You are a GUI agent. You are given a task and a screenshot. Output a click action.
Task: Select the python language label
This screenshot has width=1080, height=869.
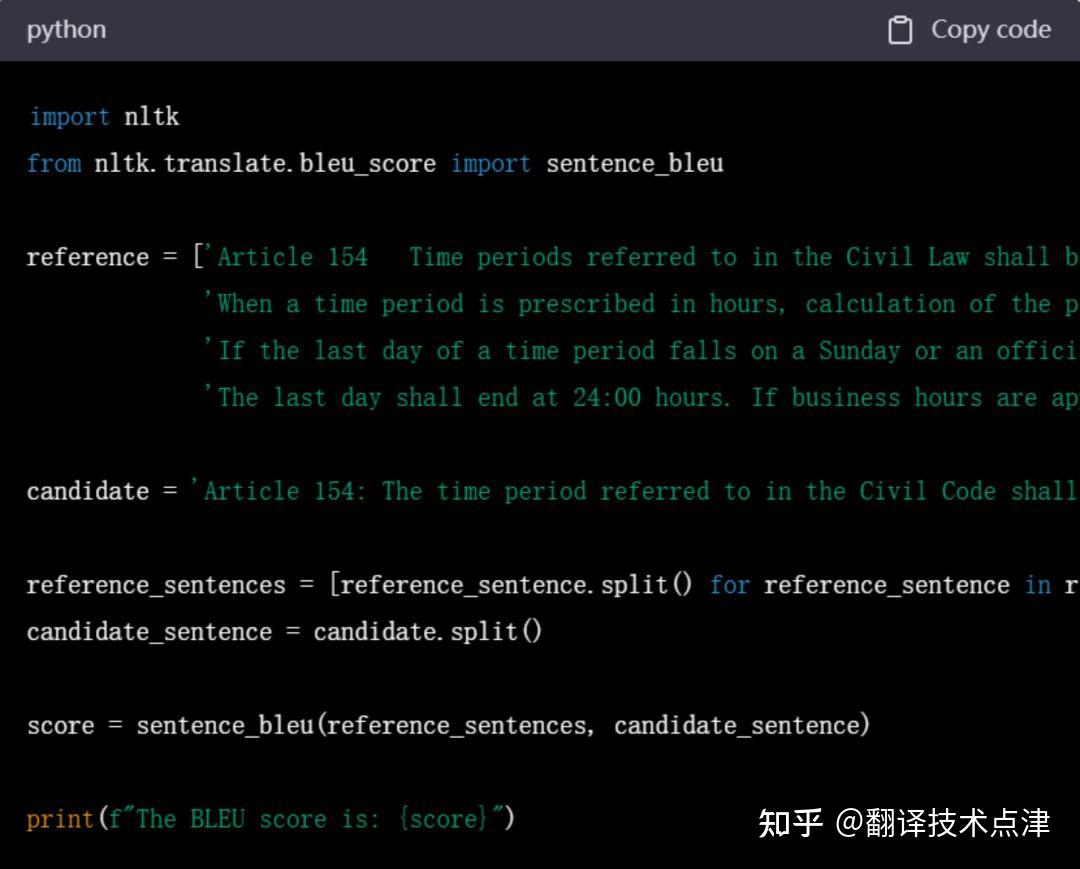point(66,30)
